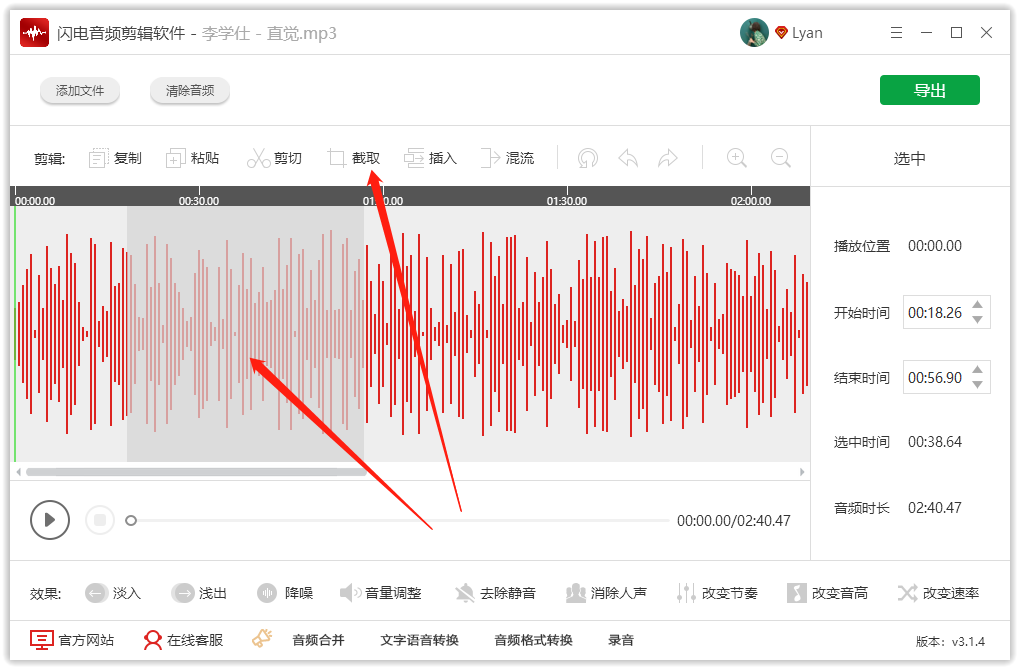Click the Add File (添加文件) button
This screenshot has width=1020, height=670.
79,90
